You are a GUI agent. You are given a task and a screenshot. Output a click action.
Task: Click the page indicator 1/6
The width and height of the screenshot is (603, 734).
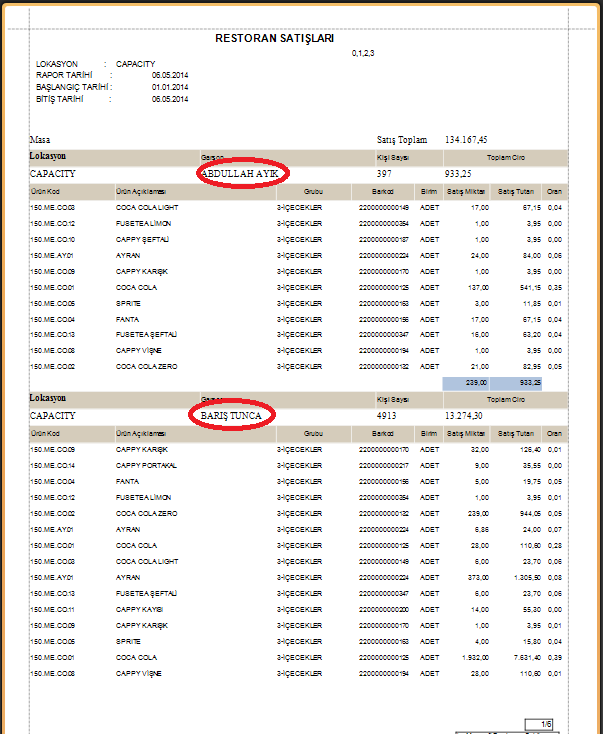point(540,725)
